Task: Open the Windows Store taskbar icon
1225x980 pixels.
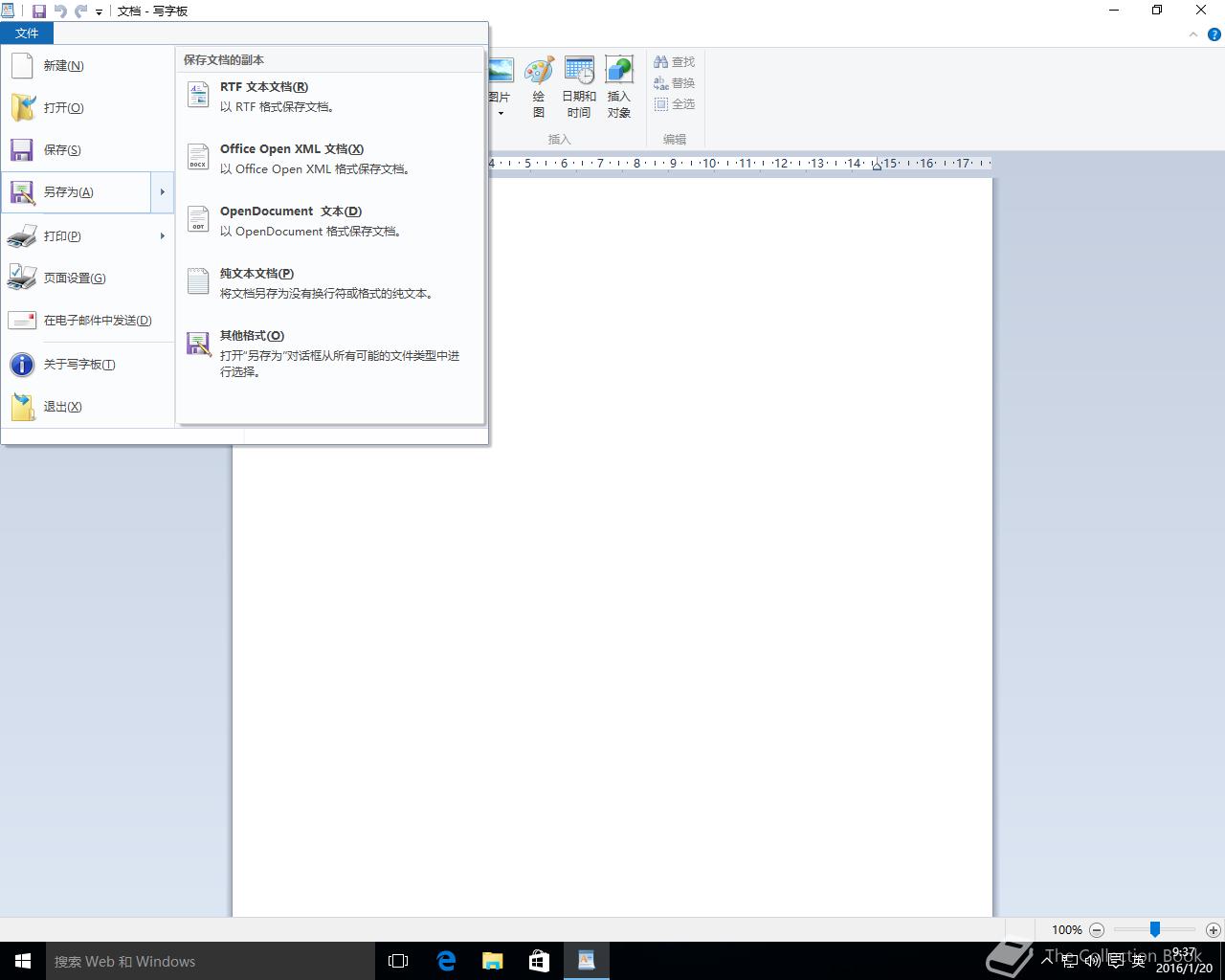Action: pyautogui.click(x=539, y=961)
